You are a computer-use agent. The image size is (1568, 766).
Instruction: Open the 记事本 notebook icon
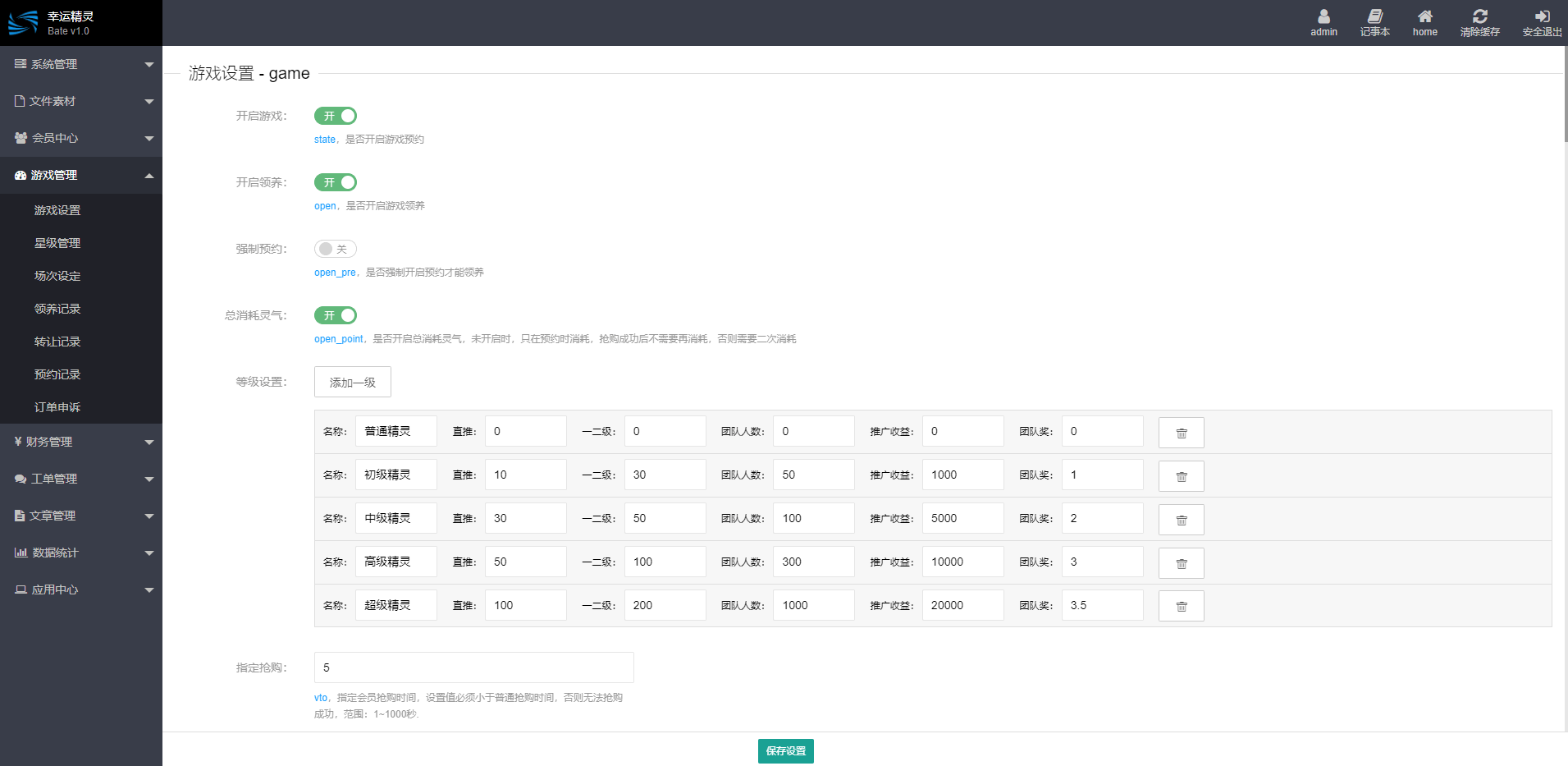(1374, 16)
